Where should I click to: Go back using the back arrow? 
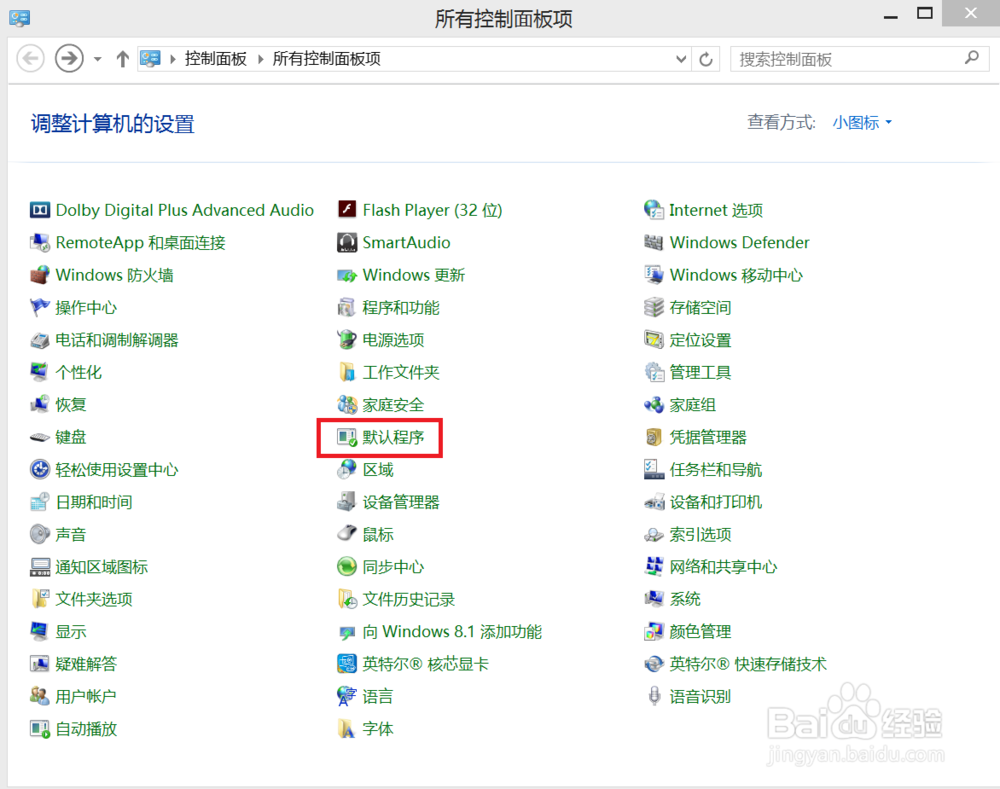pyautogui.click(x=30, y=59)
